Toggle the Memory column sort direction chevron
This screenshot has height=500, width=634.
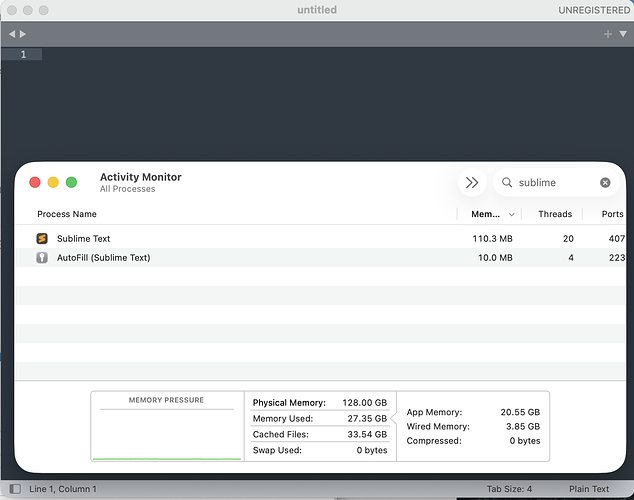[x=511, y=215]
